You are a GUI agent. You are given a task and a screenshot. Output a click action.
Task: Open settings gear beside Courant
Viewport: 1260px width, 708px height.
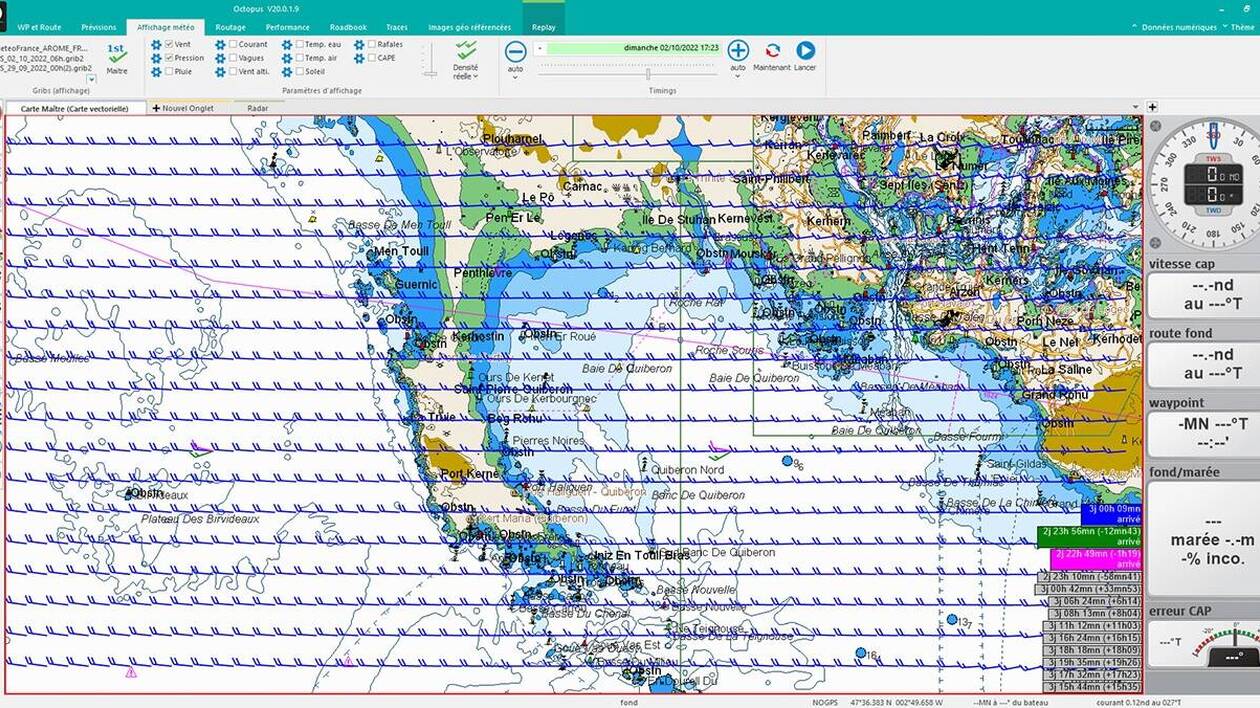tap(220, 45)
